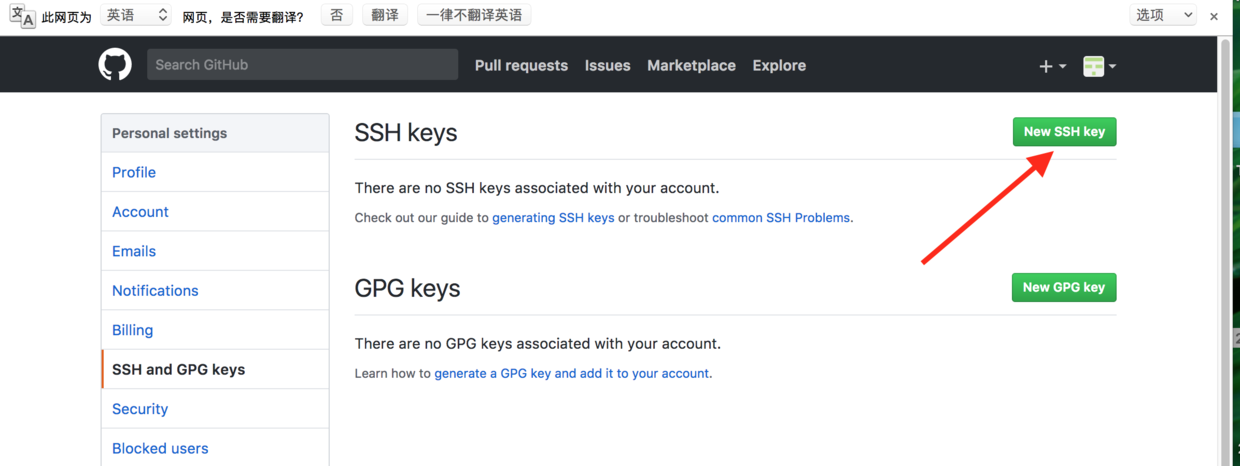Click the translate page icon
This screenshot has height=466, width=1240.
(x=22, y=16)
